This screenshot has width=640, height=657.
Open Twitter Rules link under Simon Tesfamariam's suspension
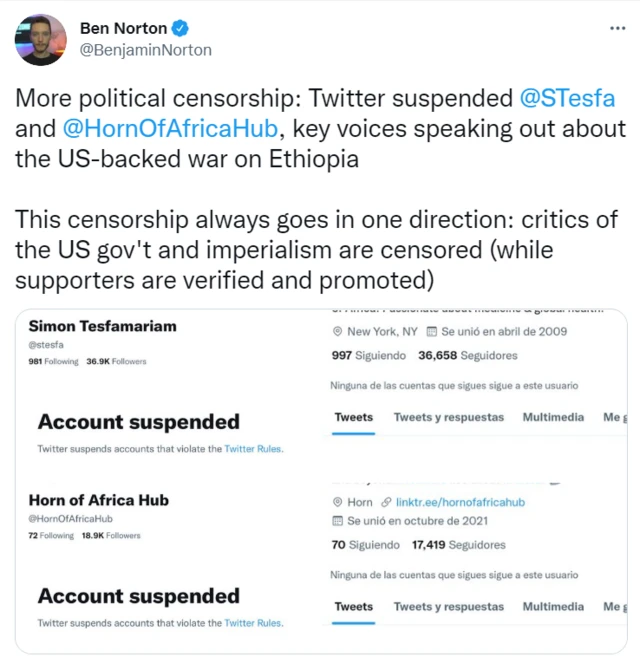(x=254, y=450)
